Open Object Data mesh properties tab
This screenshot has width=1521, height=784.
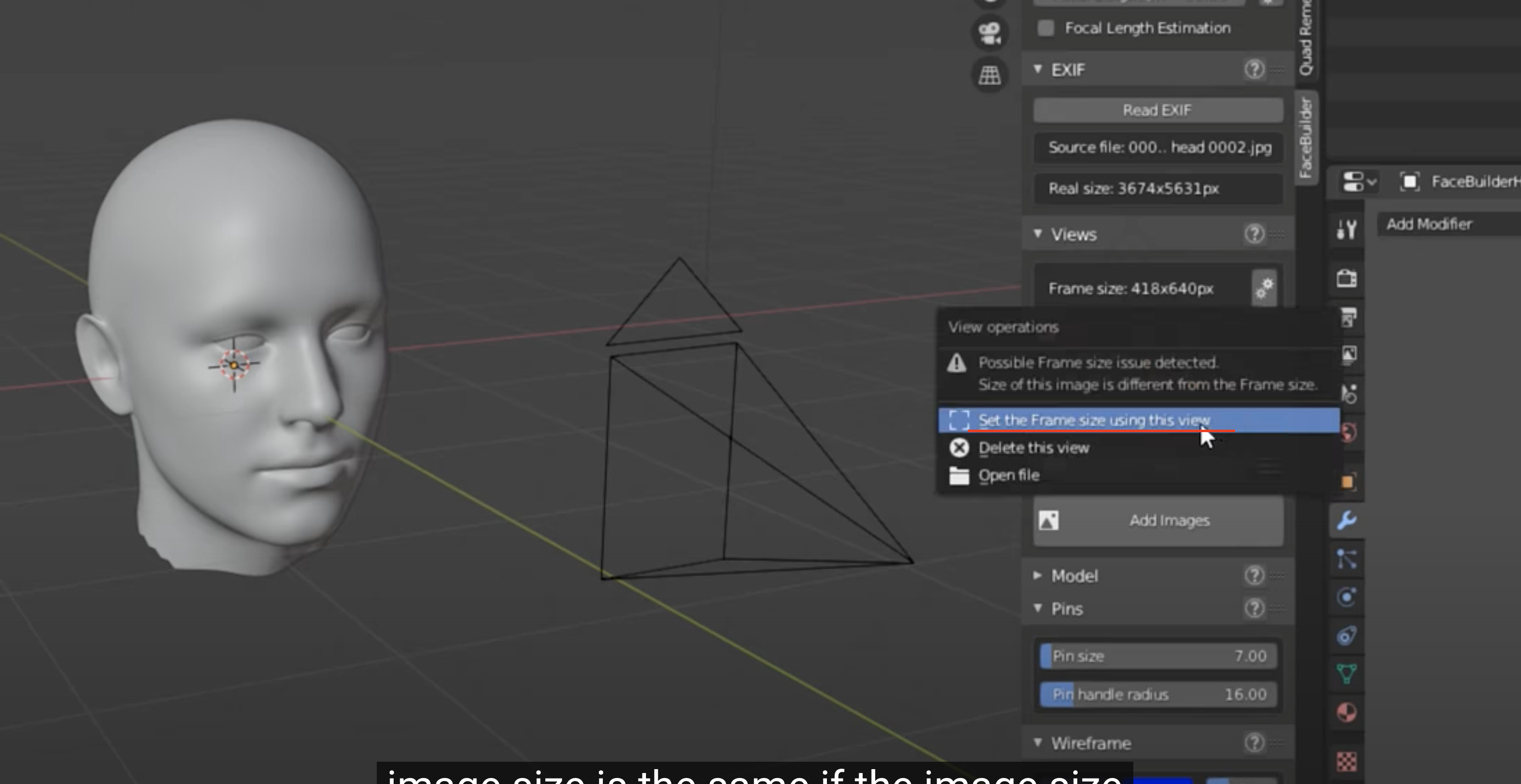click(1347, 673)
